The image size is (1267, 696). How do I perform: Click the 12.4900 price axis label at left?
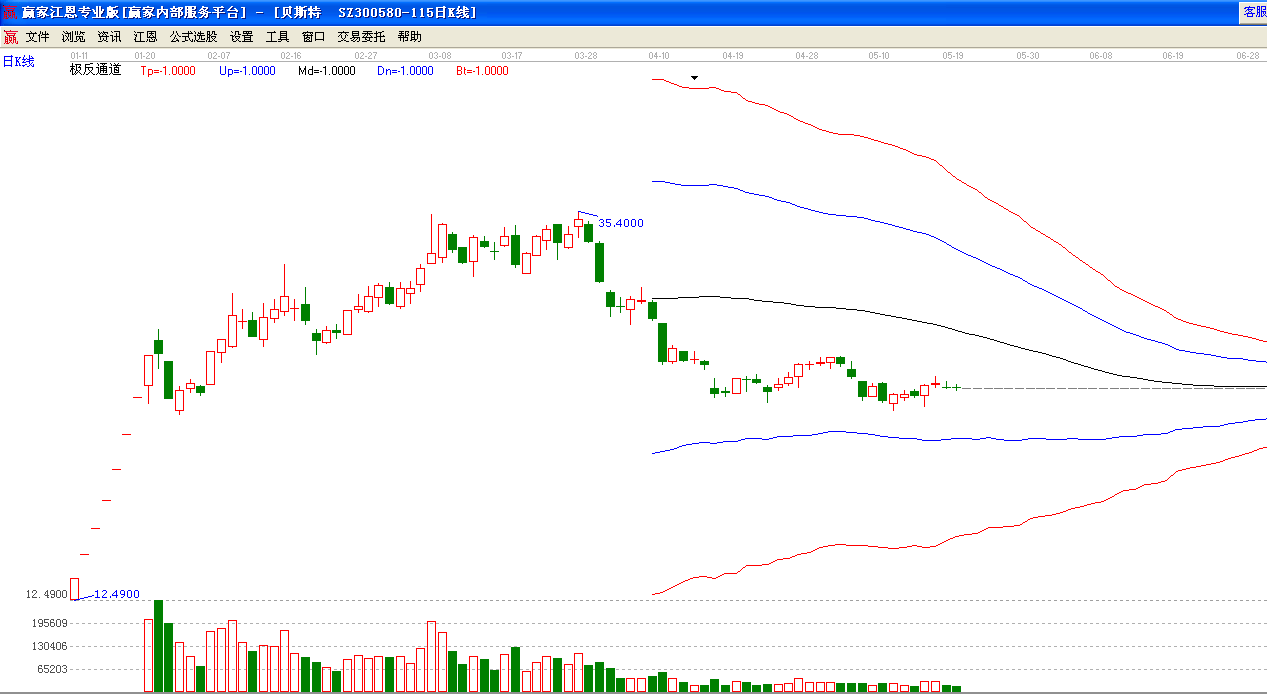[x=47, y=595]
